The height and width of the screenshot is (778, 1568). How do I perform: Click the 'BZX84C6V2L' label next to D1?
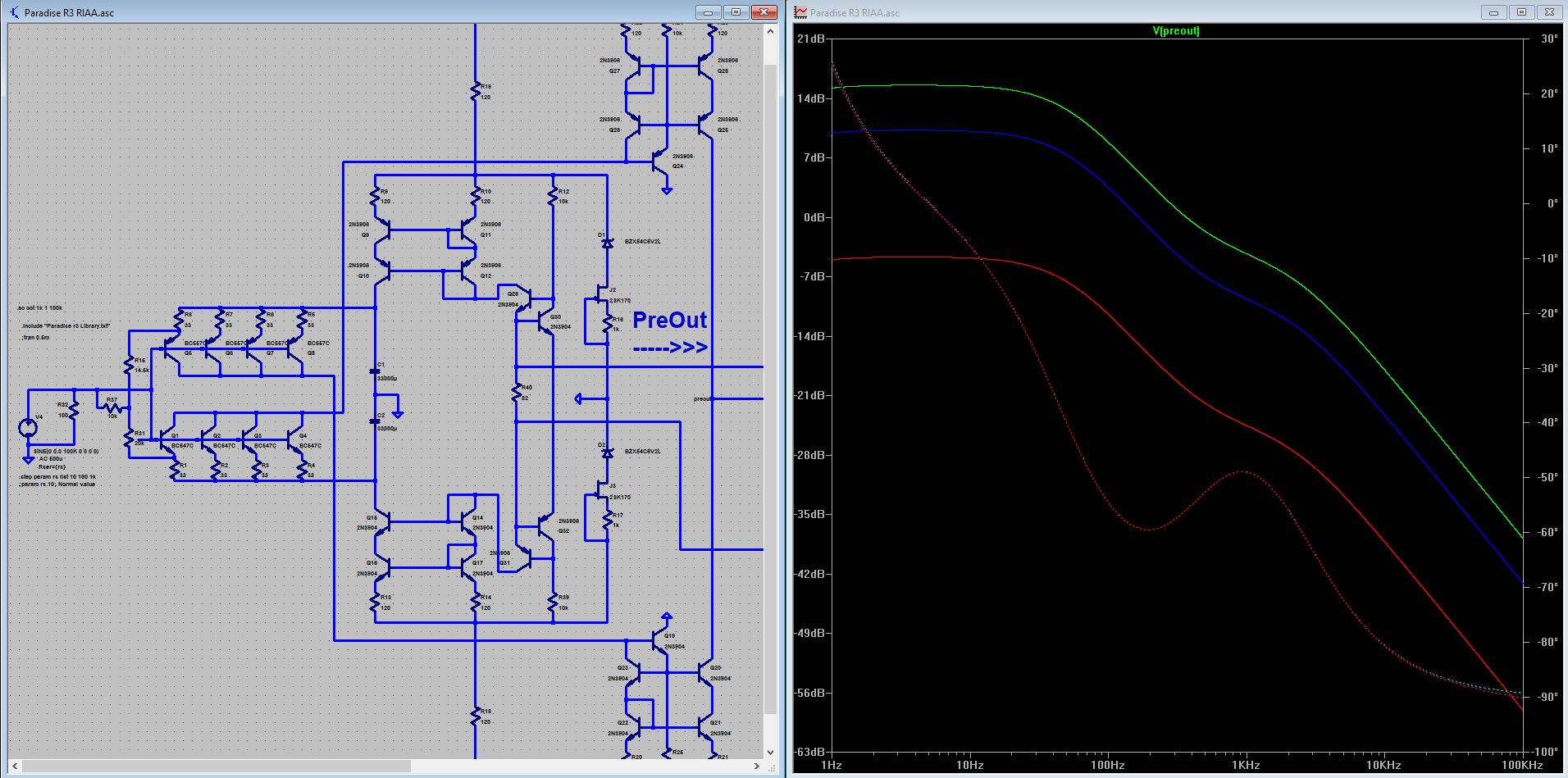point(643,242)
